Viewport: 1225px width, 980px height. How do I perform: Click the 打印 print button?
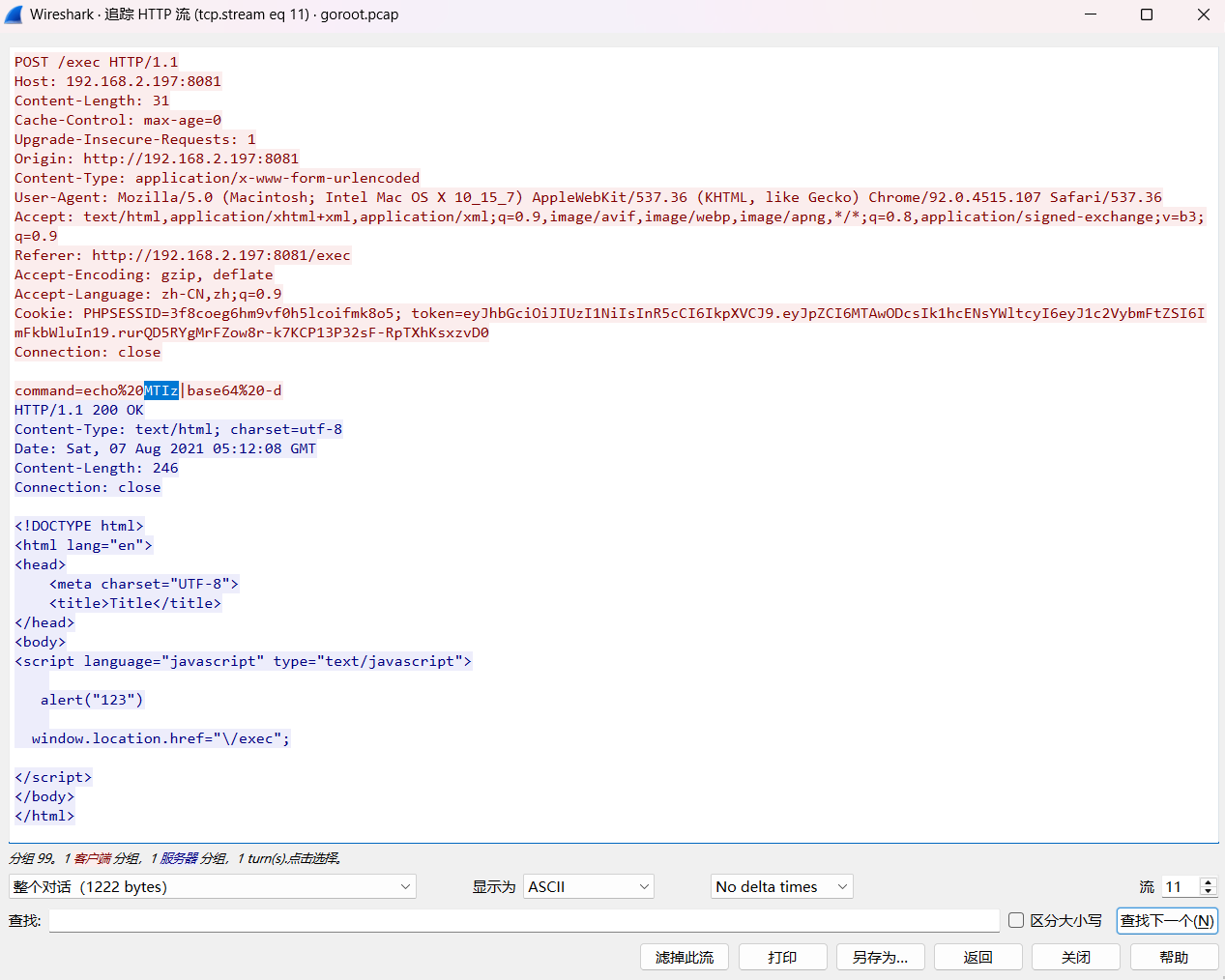[x=782, y=957]
